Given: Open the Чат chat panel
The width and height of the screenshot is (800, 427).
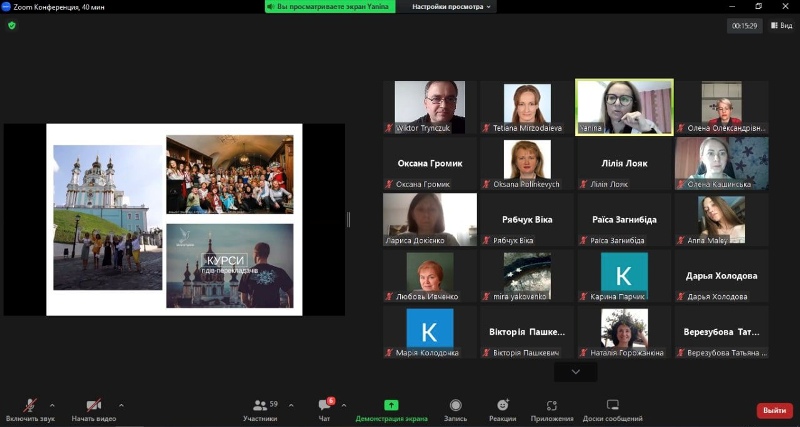Looking at the screenshot, I should click(x=324, y=410).
